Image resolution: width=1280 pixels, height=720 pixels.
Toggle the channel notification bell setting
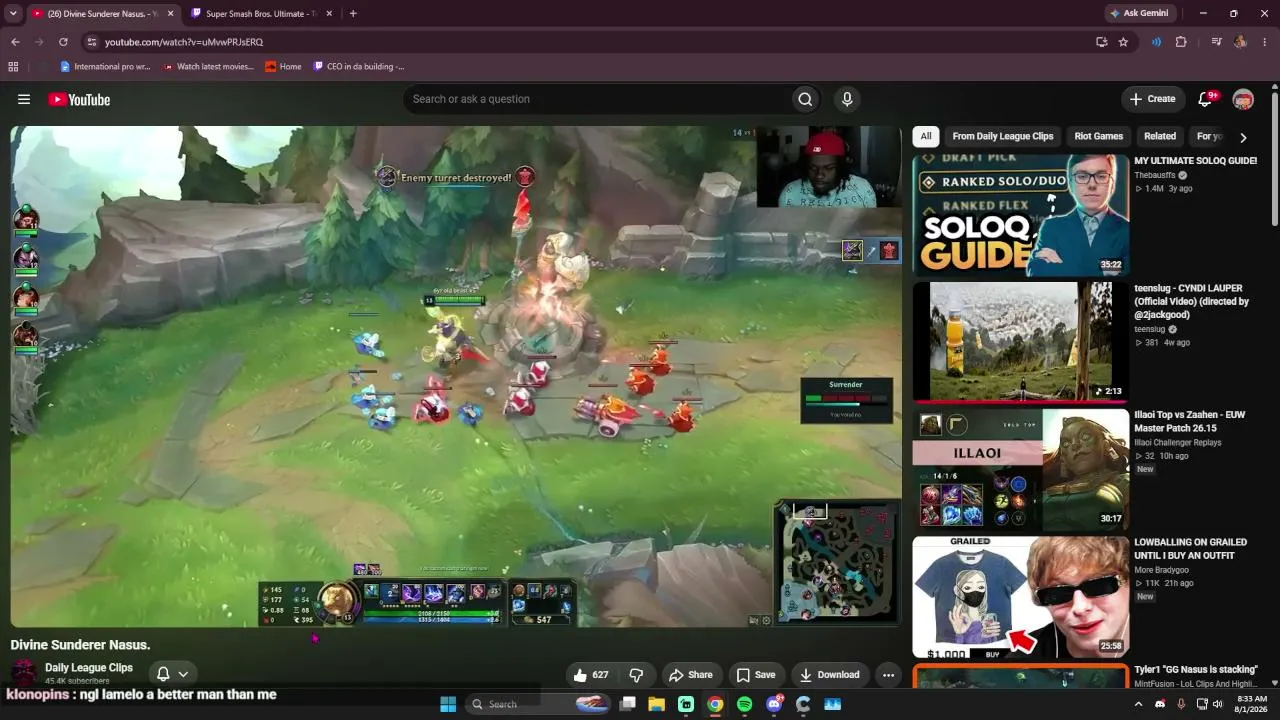(172, 674)
